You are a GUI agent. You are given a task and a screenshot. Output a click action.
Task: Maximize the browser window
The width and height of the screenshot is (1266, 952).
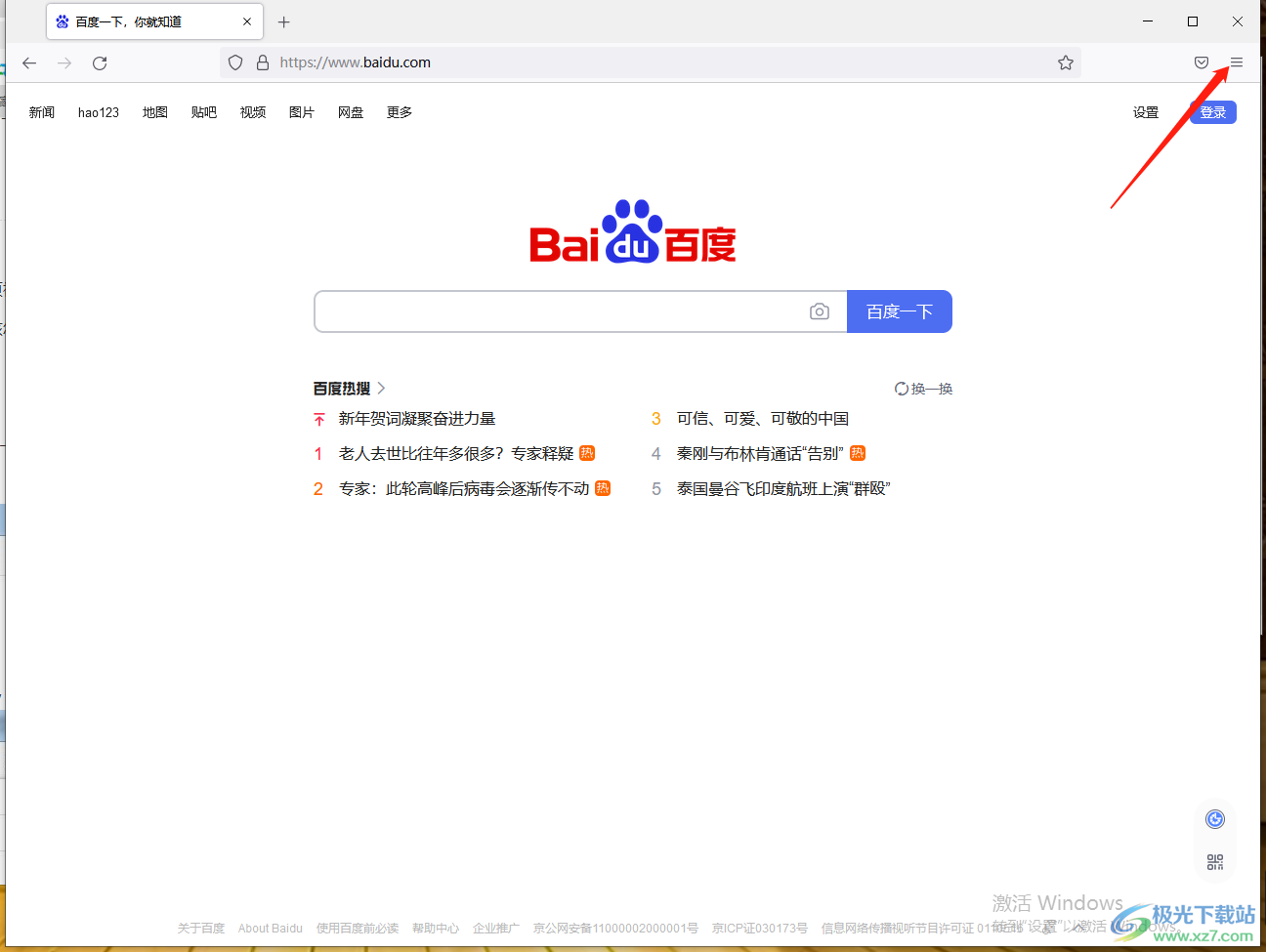1193,21
